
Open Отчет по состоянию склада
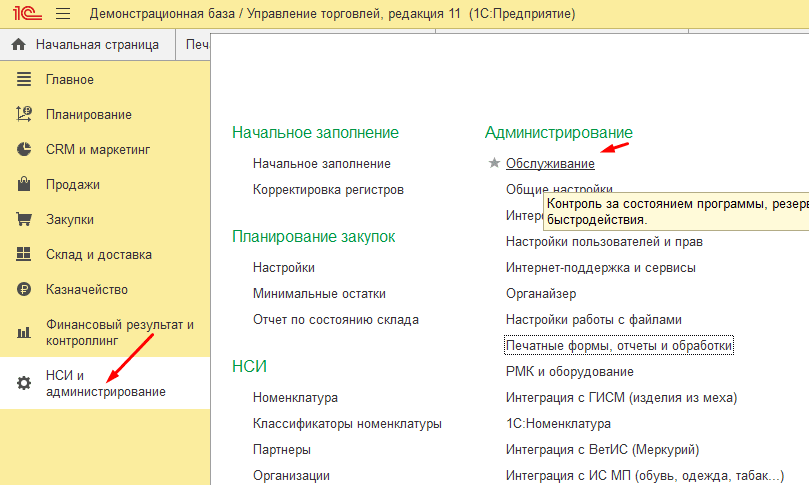click(x=336, y=320)
